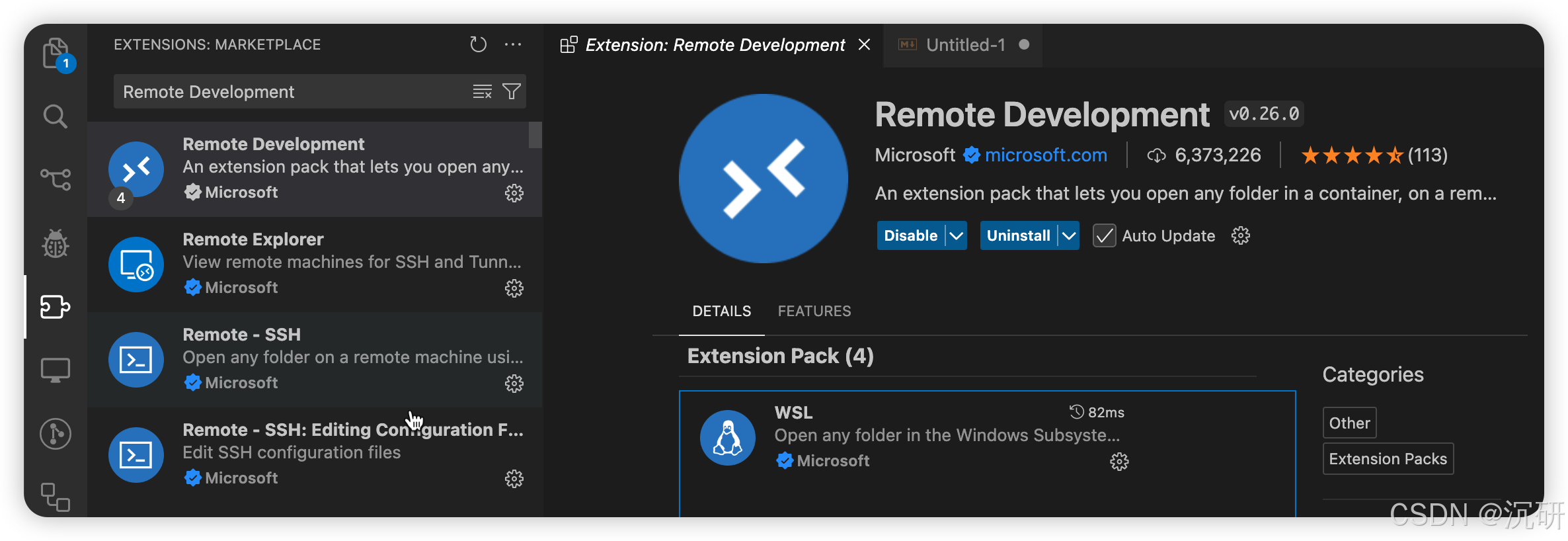Image resolution: width=1568 pixels, height=541 pixels.
Task: Open Views and More Actions ellipsis menu
Action: tap(513, 44)
